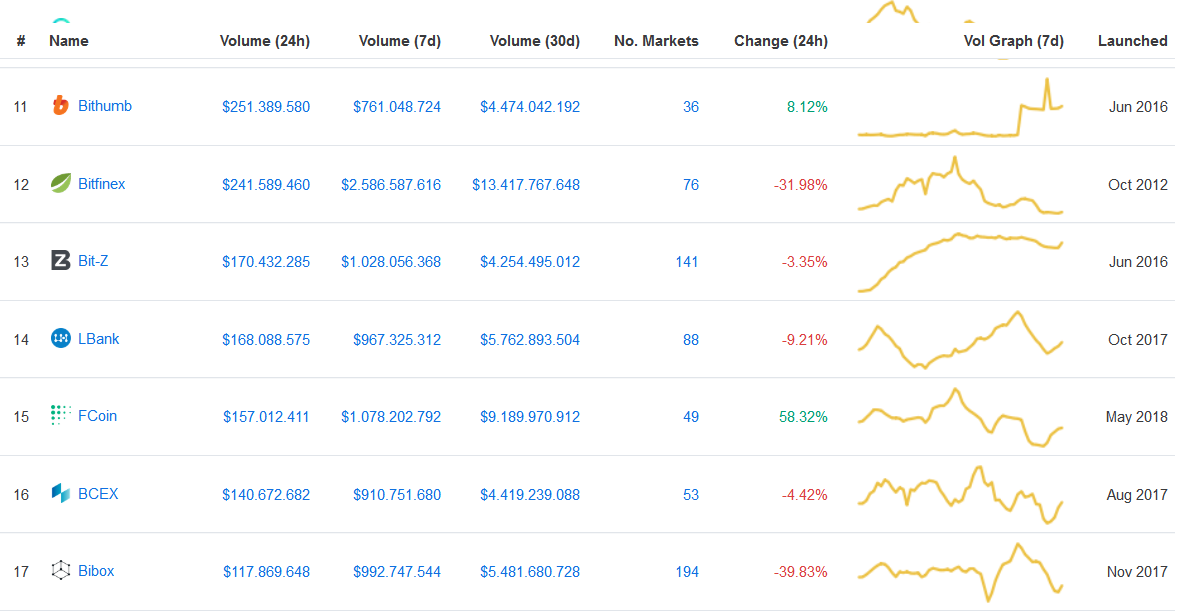Click the Bithumb exchange logo icon

point(60,106)
